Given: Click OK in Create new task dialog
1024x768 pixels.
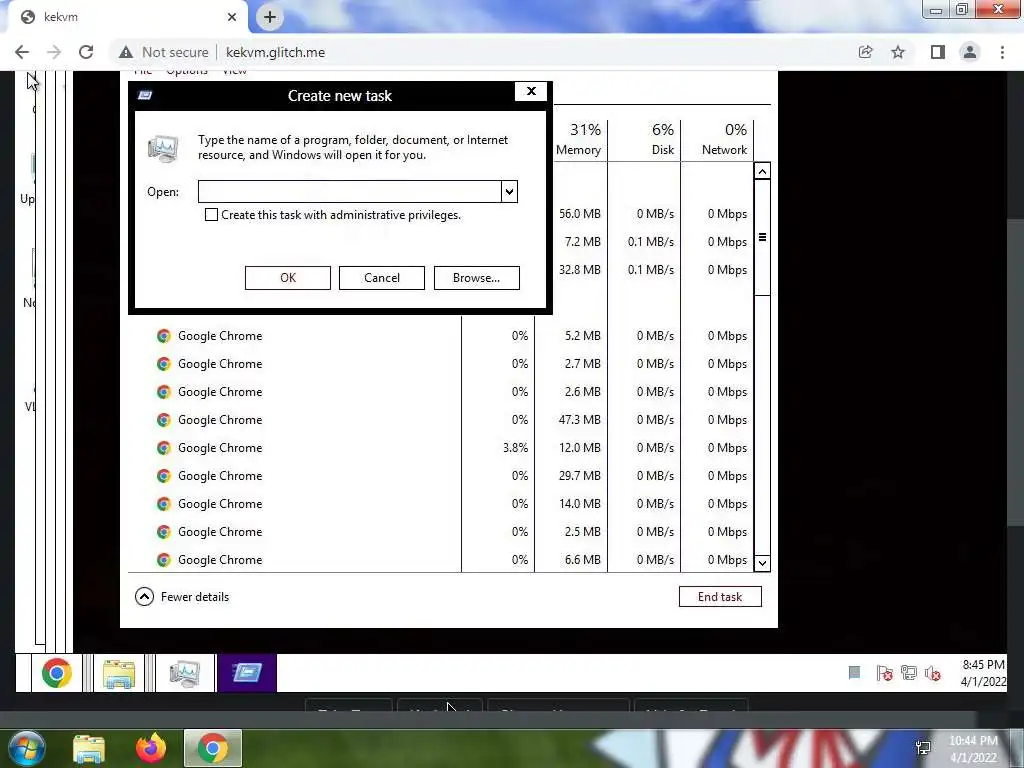Looking at the screenshot, I should pos(287,278).
